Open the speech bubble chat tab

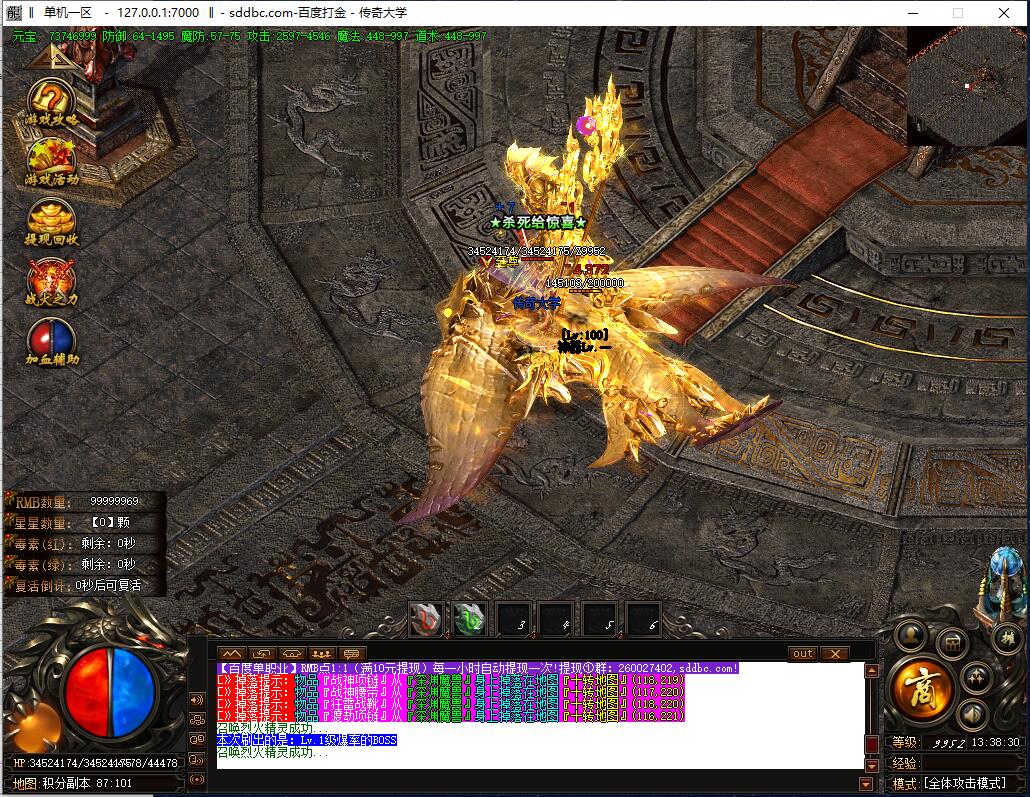coord(351,654)
